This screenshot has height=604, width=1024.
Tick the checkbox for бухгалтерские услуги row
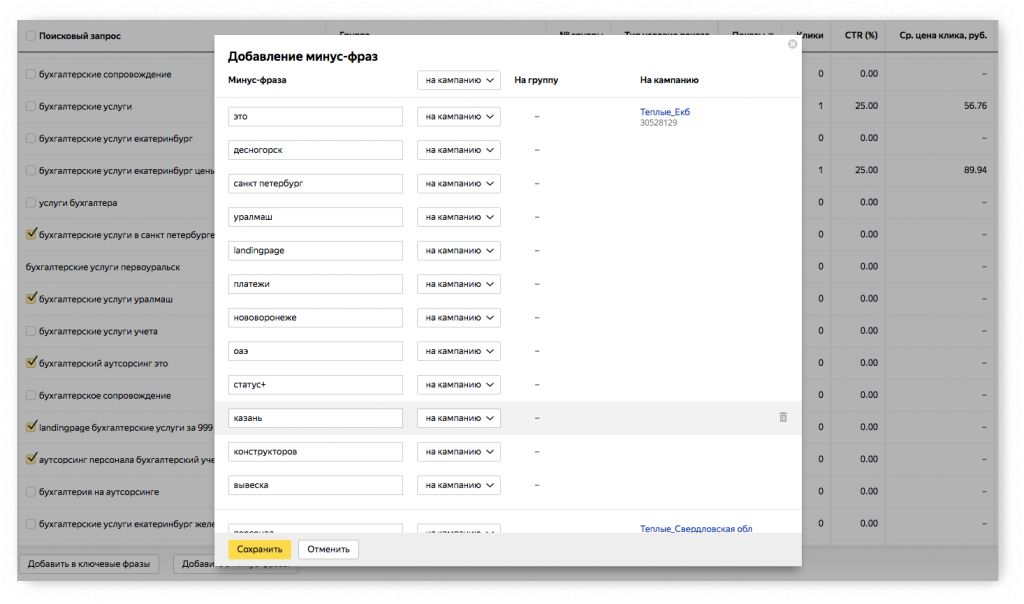[31, 106]
